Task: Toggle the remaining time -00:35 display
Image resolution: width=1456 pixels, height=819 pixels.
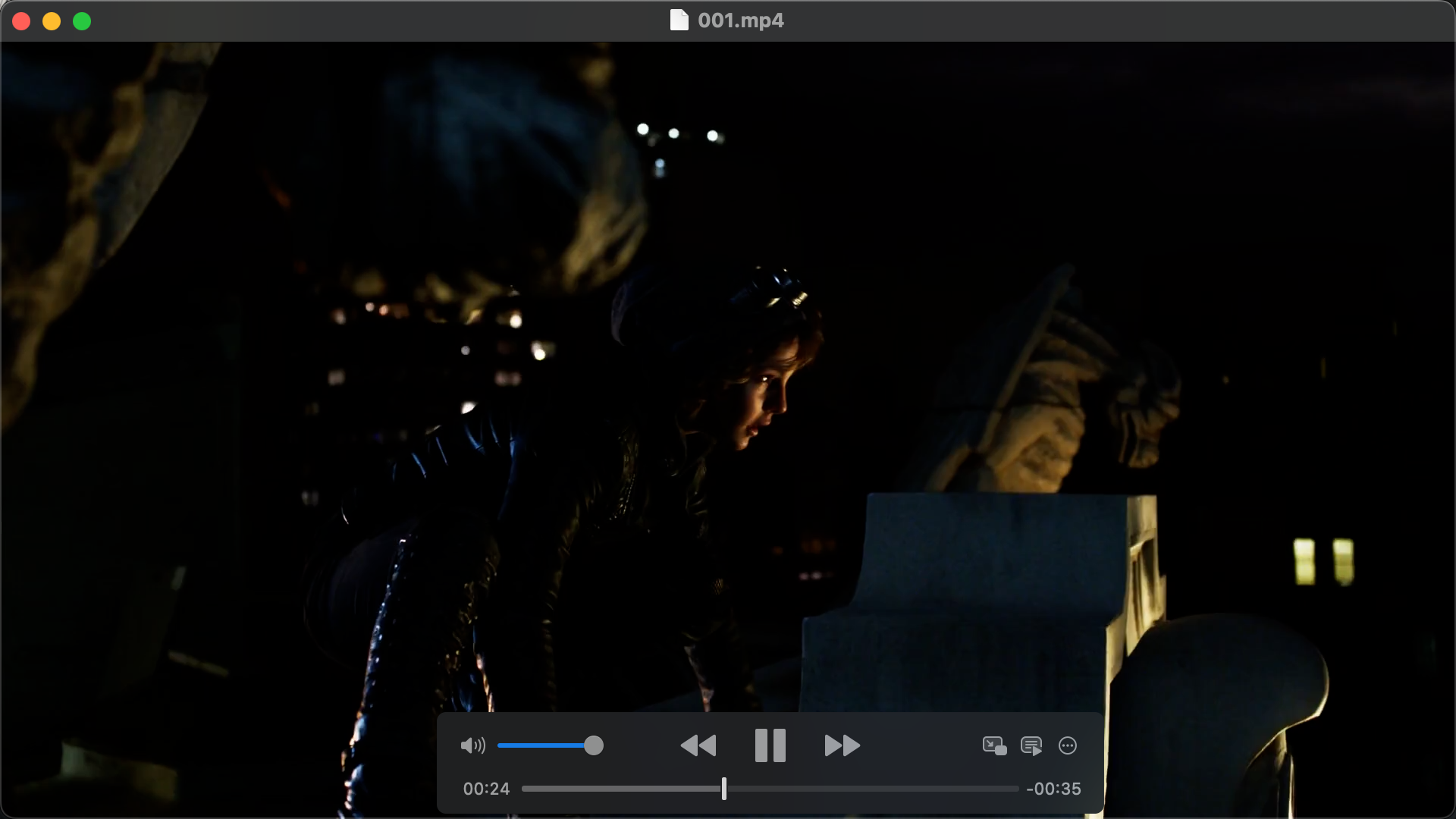Action: point(1053,789)
